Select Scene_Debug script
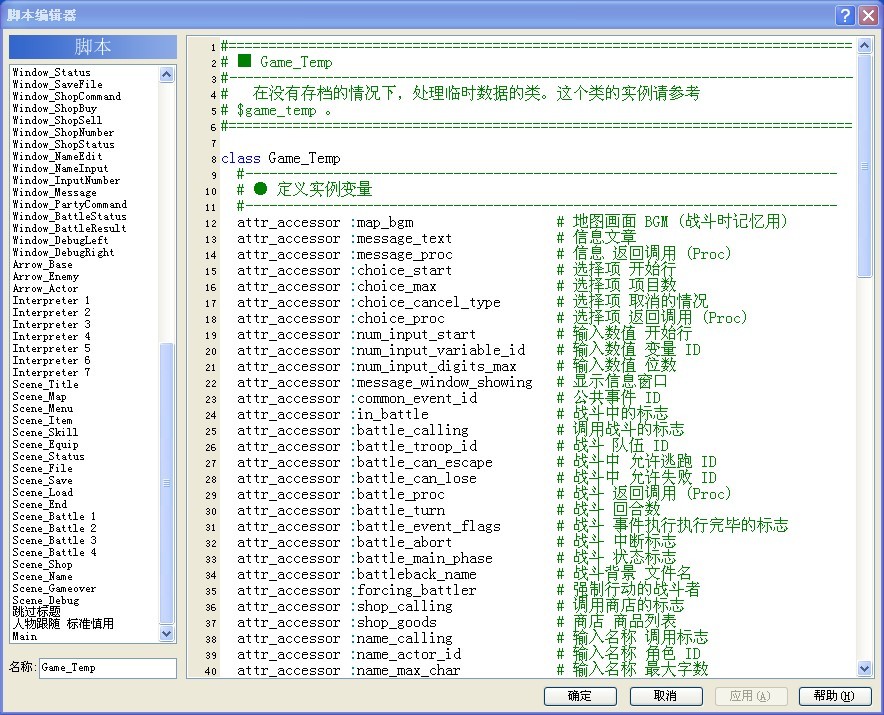Viewport: 884px width, 715px height. 46,601
